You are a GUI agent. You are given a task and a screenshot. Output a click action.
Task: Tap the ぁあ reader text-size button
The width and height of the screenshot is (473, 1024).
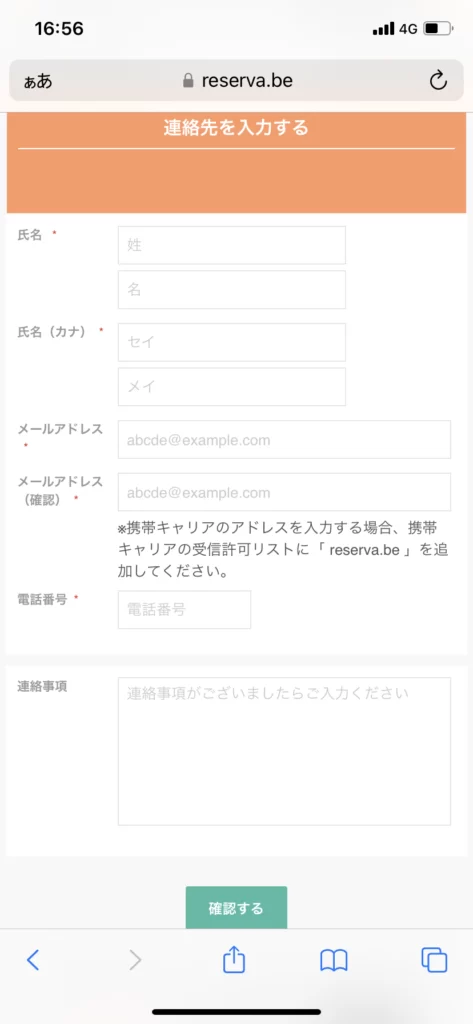tap(38, 82)
